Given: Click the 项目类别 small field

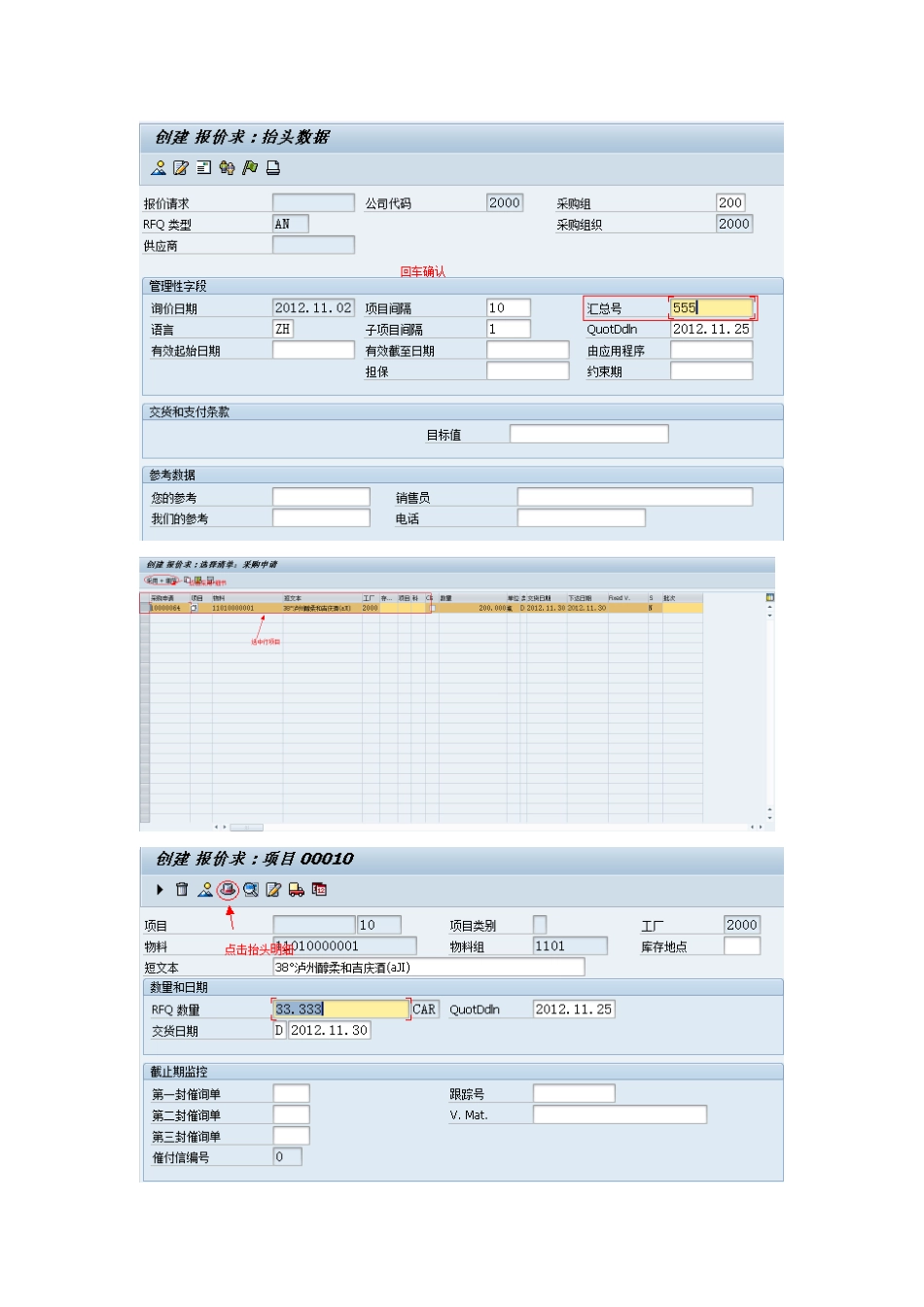Looking at the screenshot, I should [x=540, y=925].
